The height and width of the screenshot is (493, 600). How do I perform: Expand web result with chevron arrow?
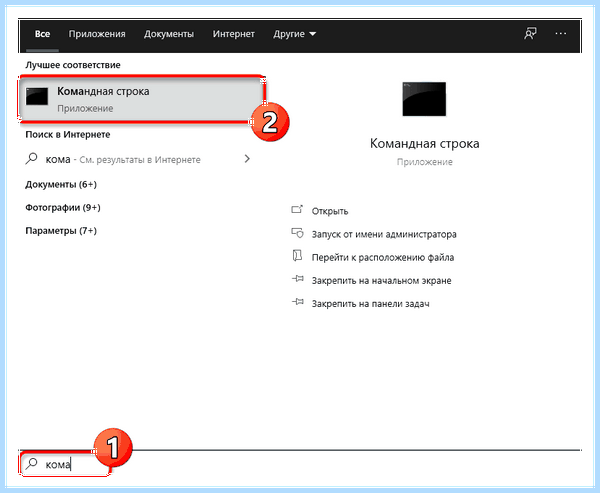pos(247,158)
